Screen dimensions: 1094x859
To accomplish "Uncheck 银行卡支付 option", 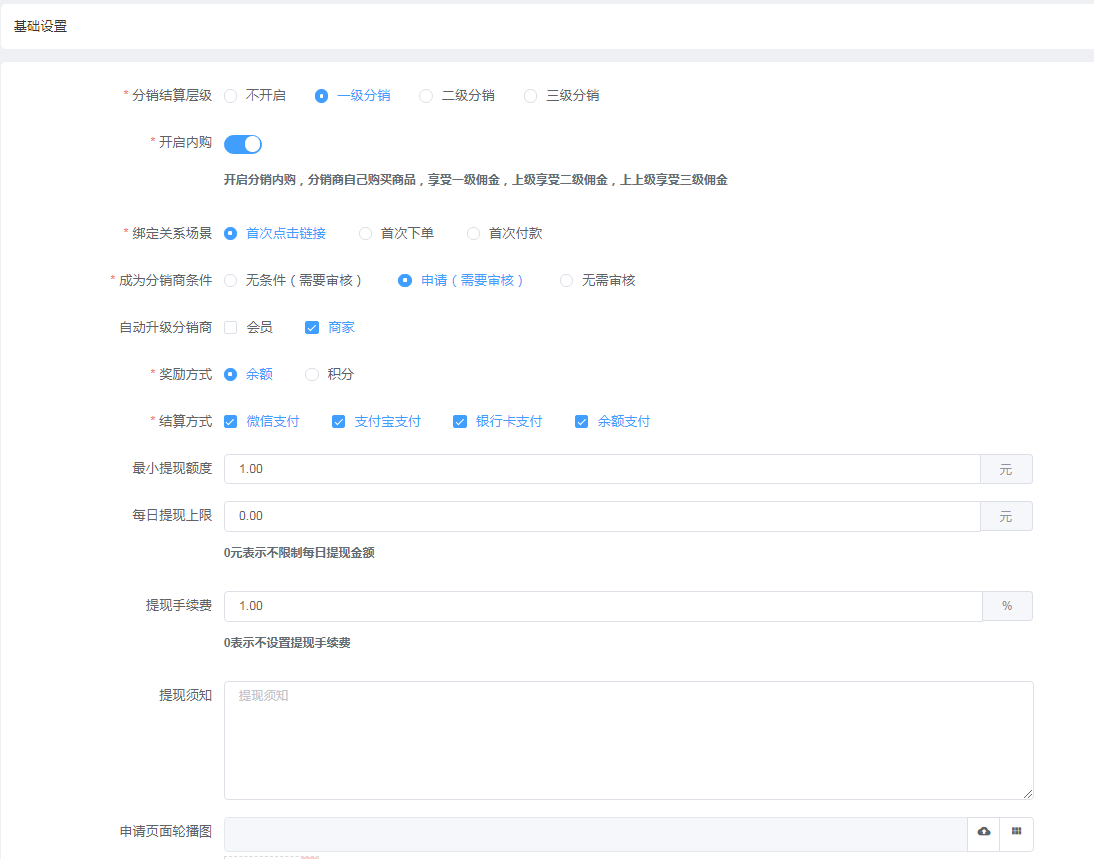I will pos(460,422).
